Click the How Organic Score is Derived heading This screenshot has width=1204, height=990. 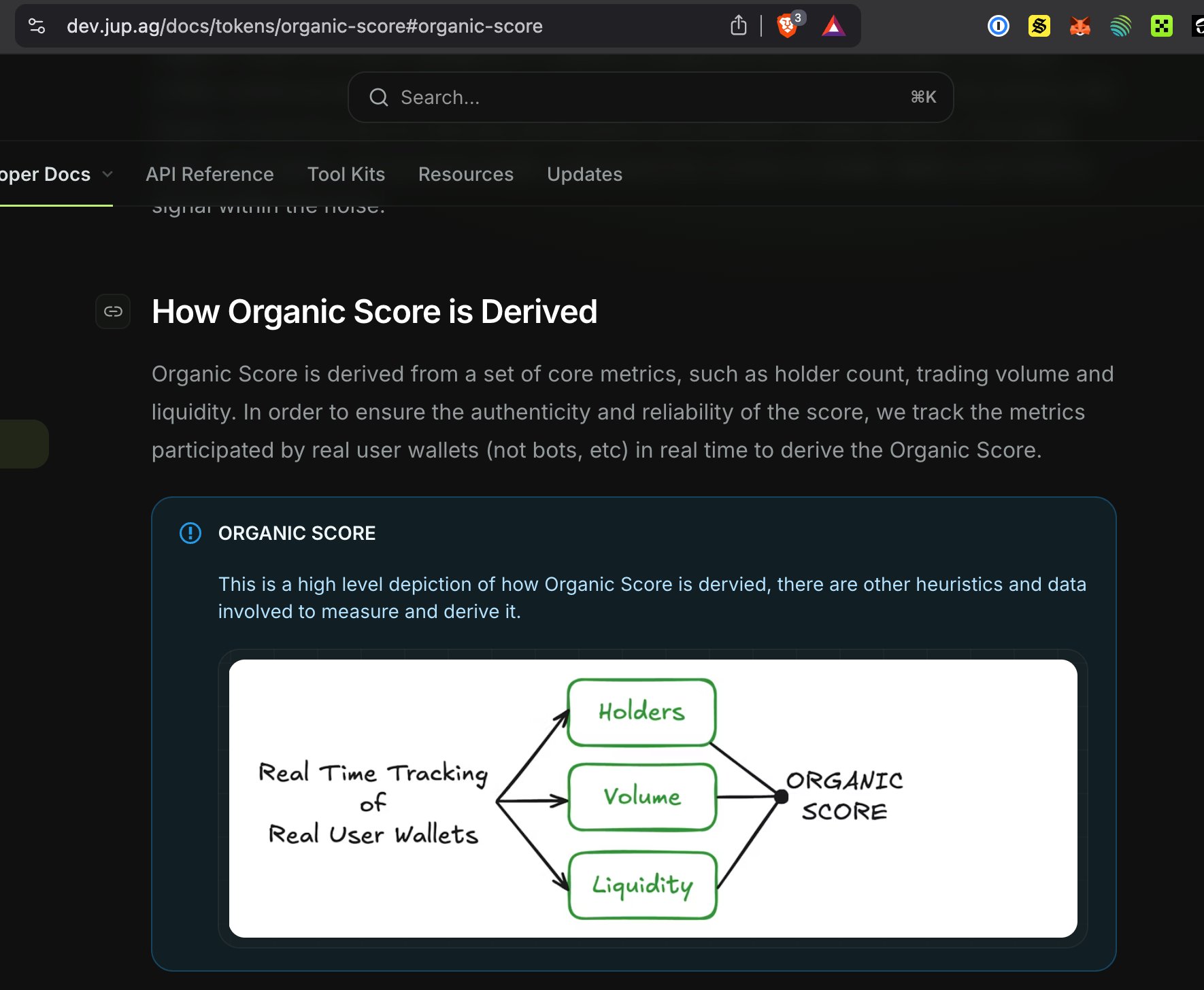tap(375, 311)
